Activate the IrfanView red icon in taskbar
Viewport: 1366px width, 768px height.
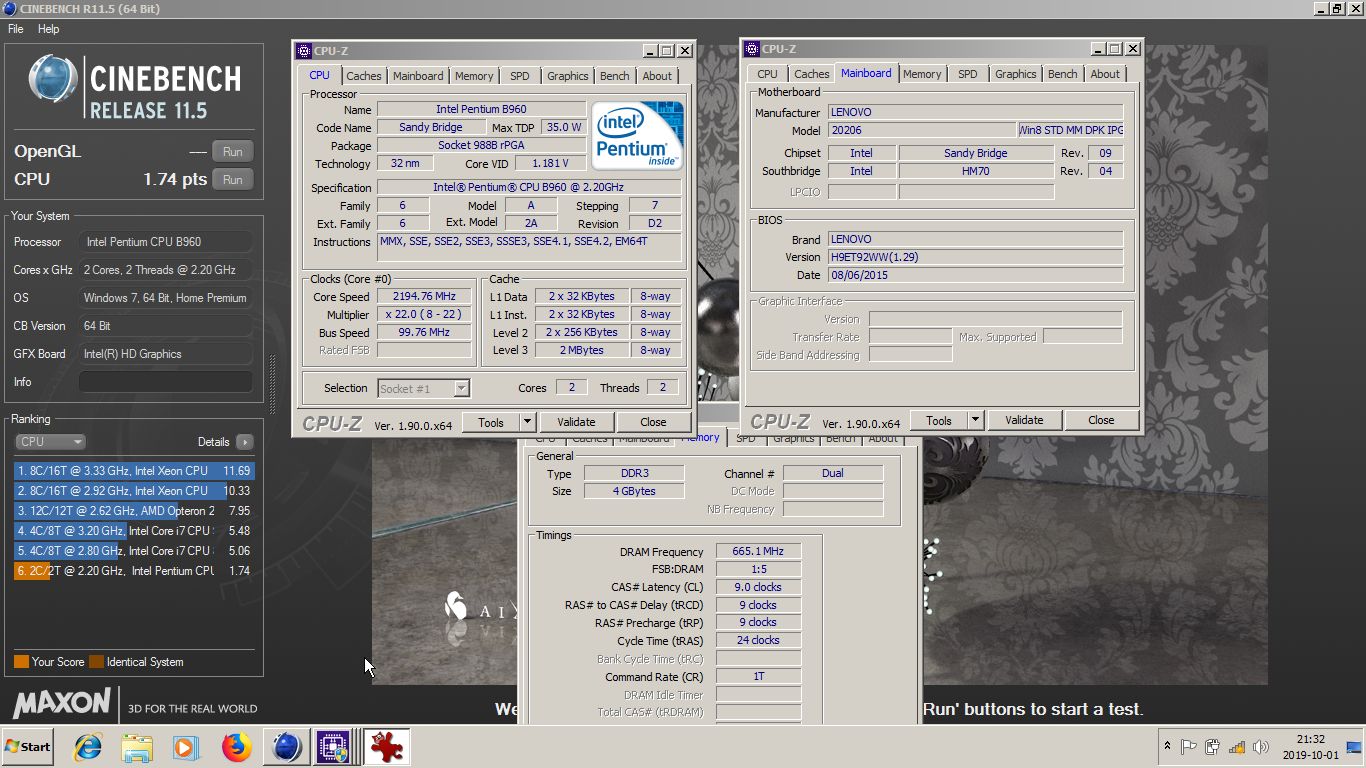click(x=385, y=747)
